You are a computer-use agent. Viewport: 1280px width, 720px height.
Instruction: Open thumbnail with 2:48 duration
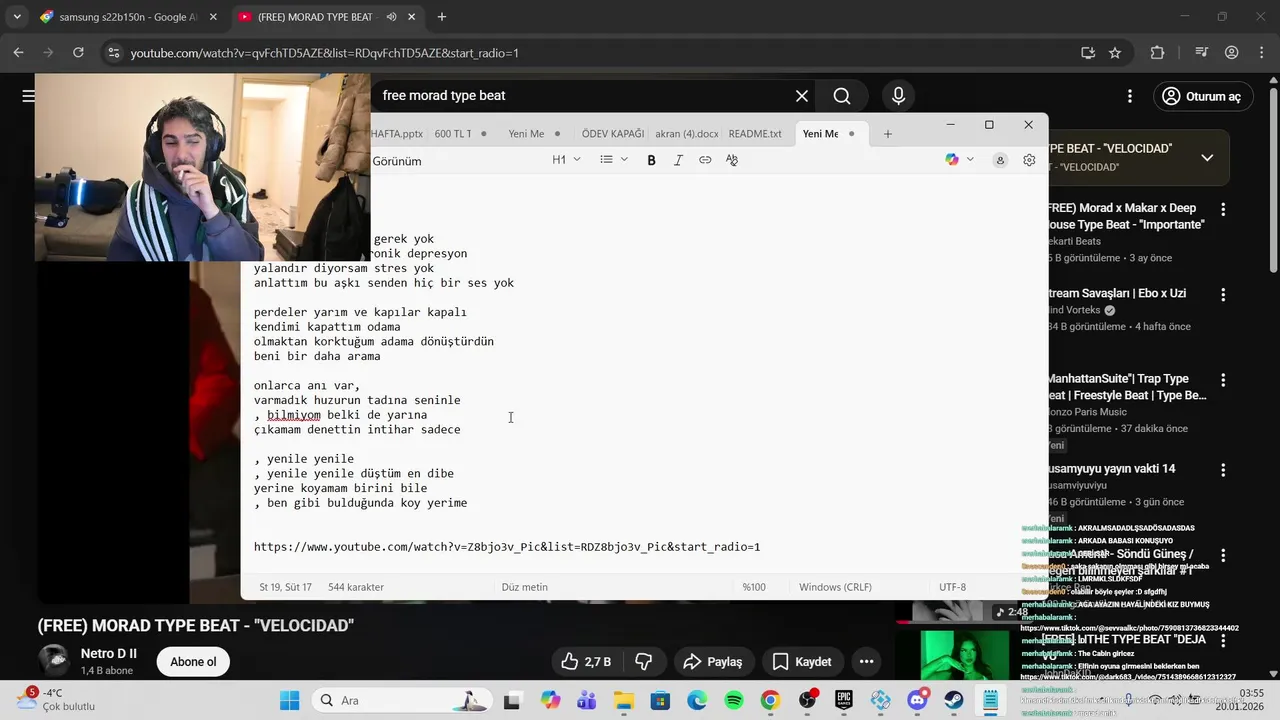pos(965,611)
